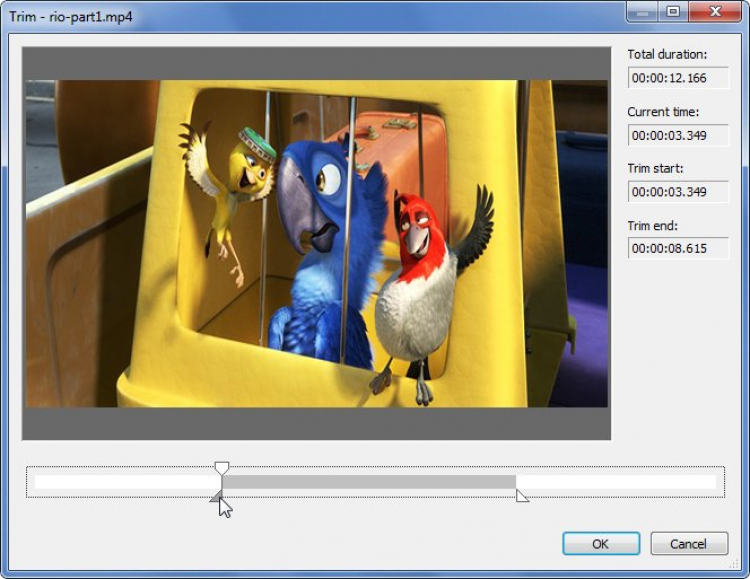Cancel the trim dialog
This screenshot has width=750, height=579.
click(x=689, y=544)
